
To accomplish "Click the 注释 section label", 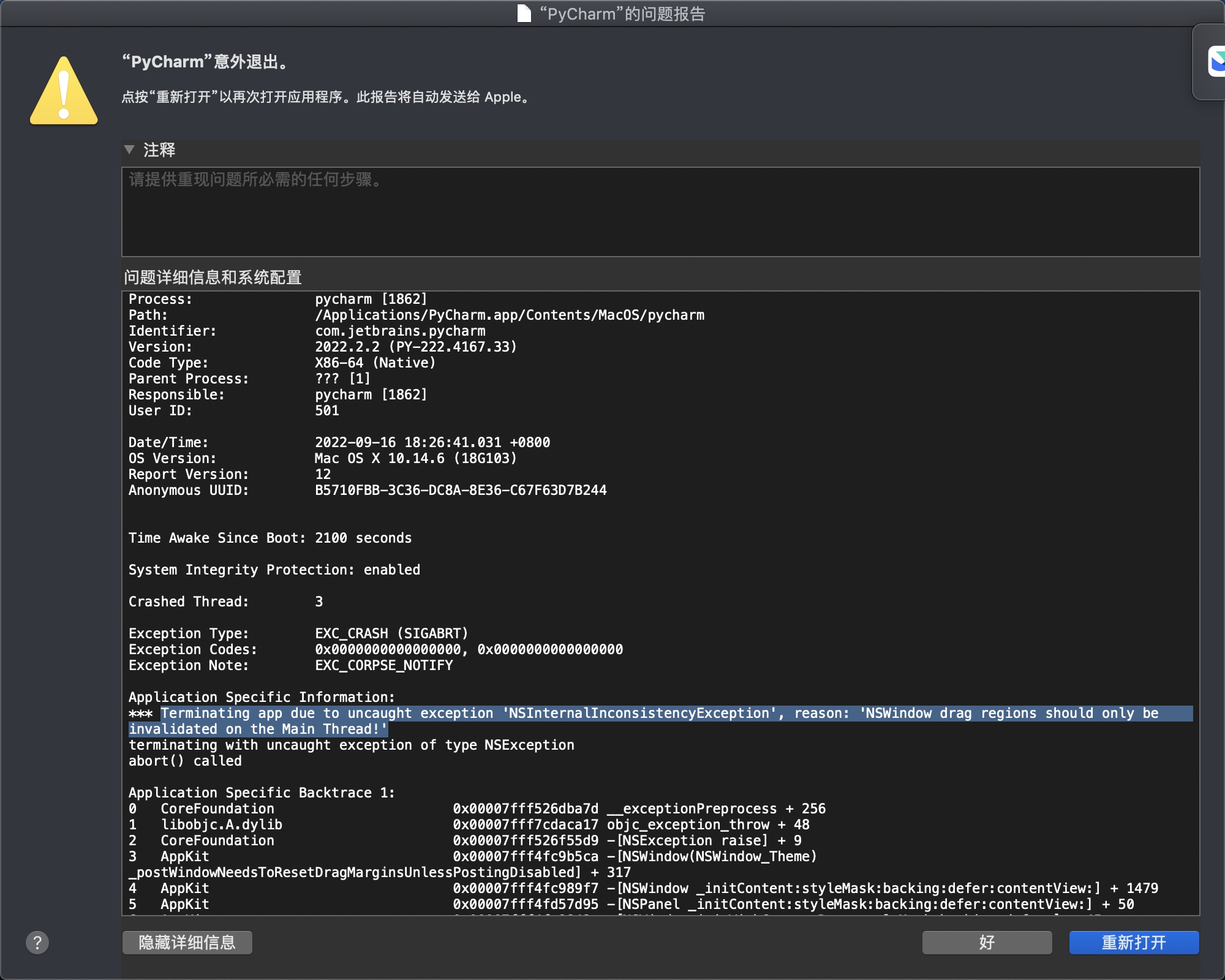I will click(159, 149).
